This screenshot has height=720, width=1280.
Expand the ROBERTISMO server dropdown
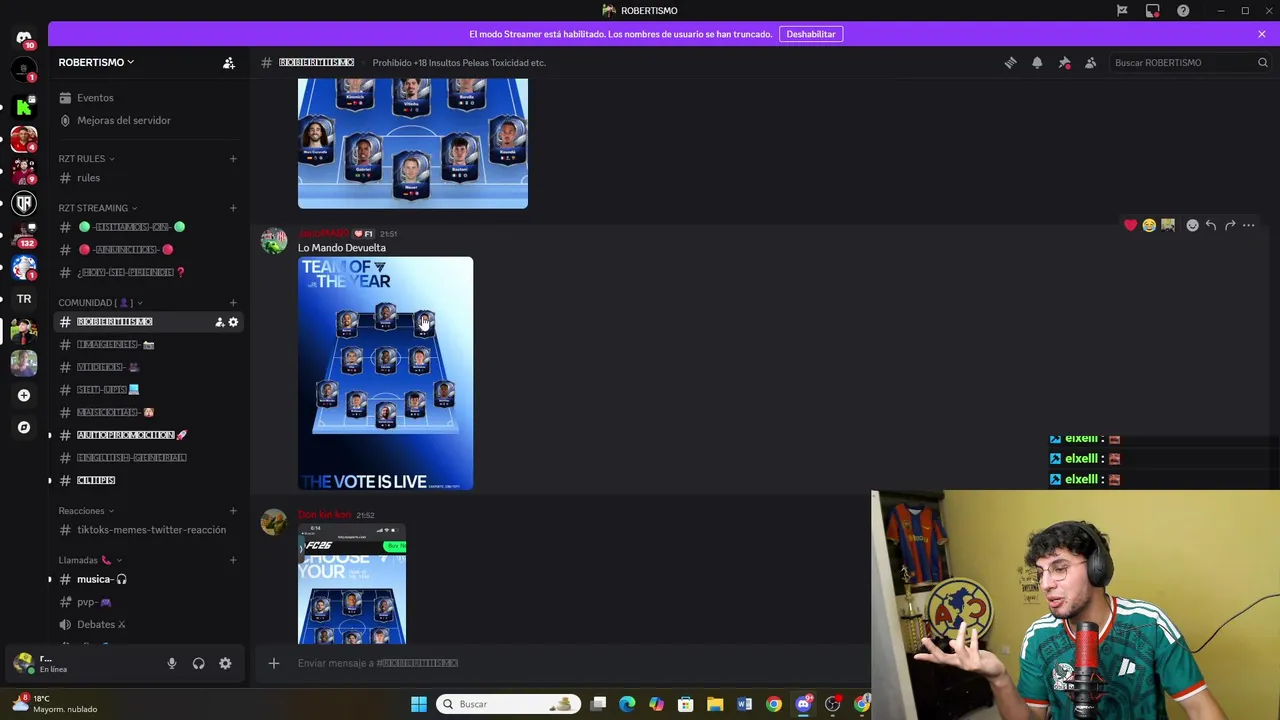tap(96, 62)
